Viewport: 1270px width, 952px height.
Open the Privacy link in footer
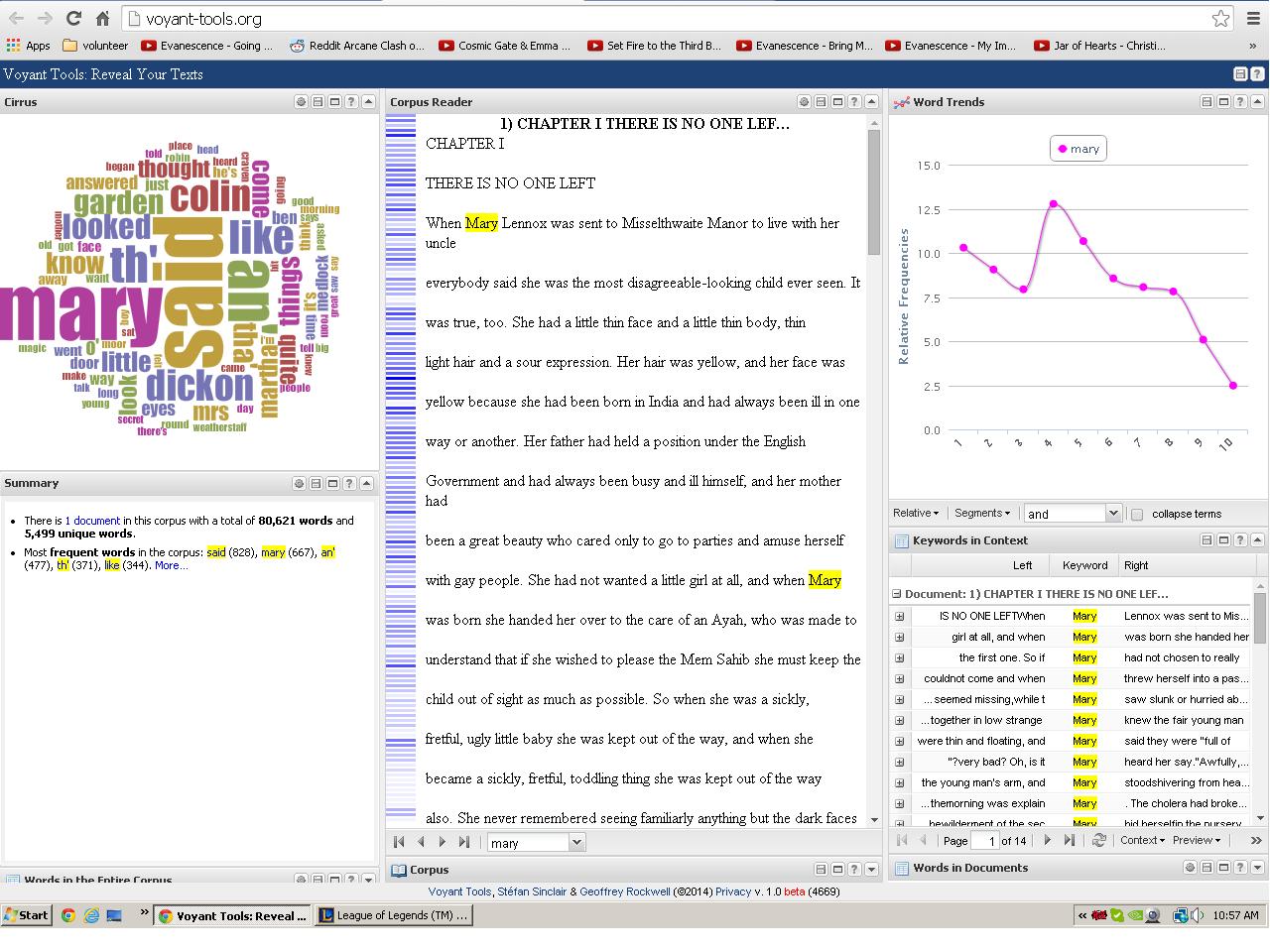click(x=733, y=892)
